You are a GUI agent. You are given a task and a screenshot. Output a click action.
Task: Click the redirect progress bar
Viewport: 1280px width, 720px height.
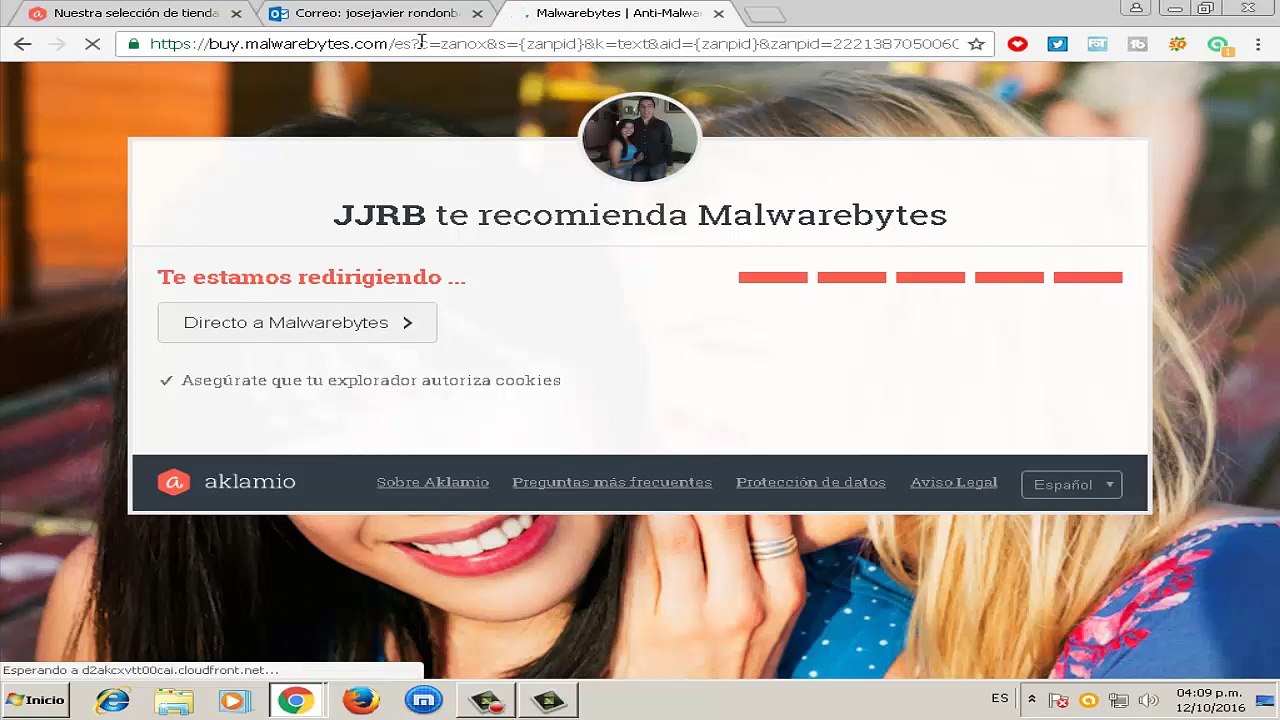(930, 277)
